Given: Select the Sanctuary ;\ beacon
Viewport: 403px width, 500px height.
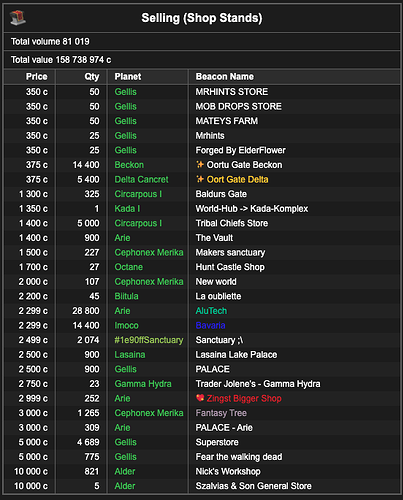Looking at the screenshot, I should point(219,340).
